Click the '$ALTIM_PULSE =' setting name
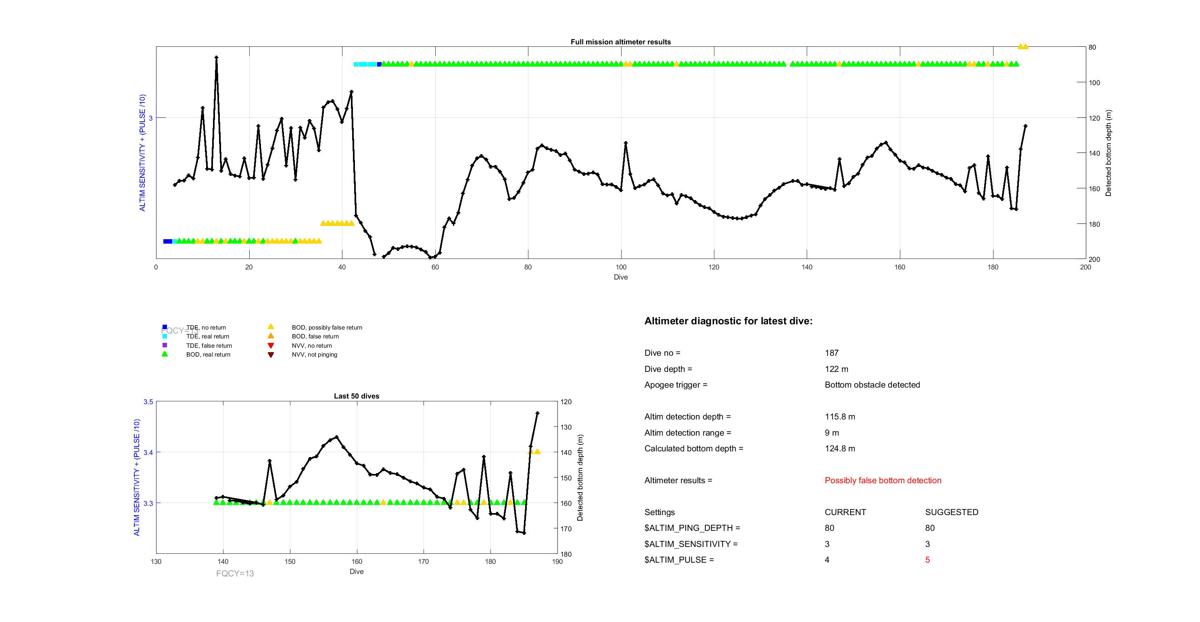1200x622 pixels. 679,560
